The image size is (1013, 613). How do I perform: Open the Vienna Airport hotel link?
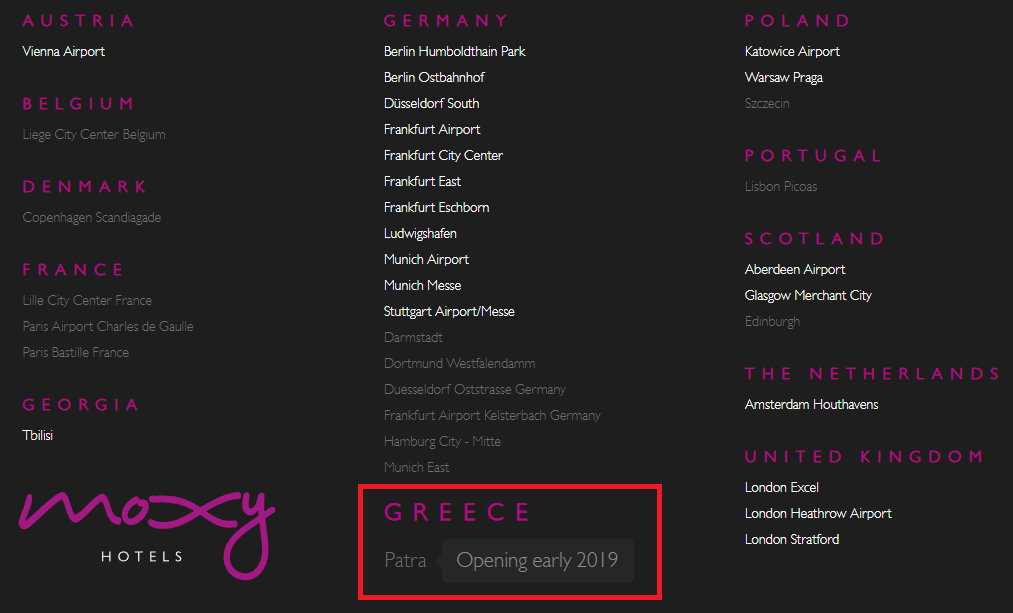pyautogui.click(x=63, y=51)
